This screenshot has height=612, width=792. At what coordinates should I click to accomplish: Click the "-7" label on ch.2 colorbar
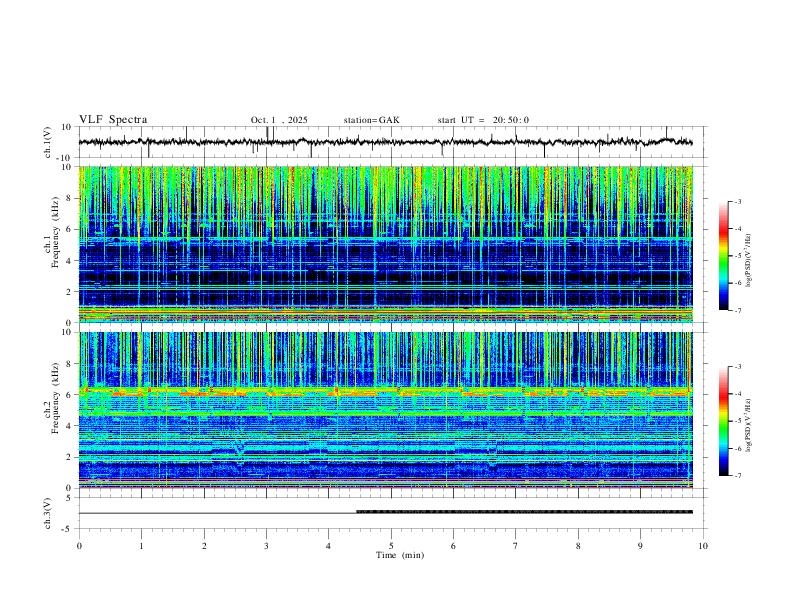pos(737,475)
